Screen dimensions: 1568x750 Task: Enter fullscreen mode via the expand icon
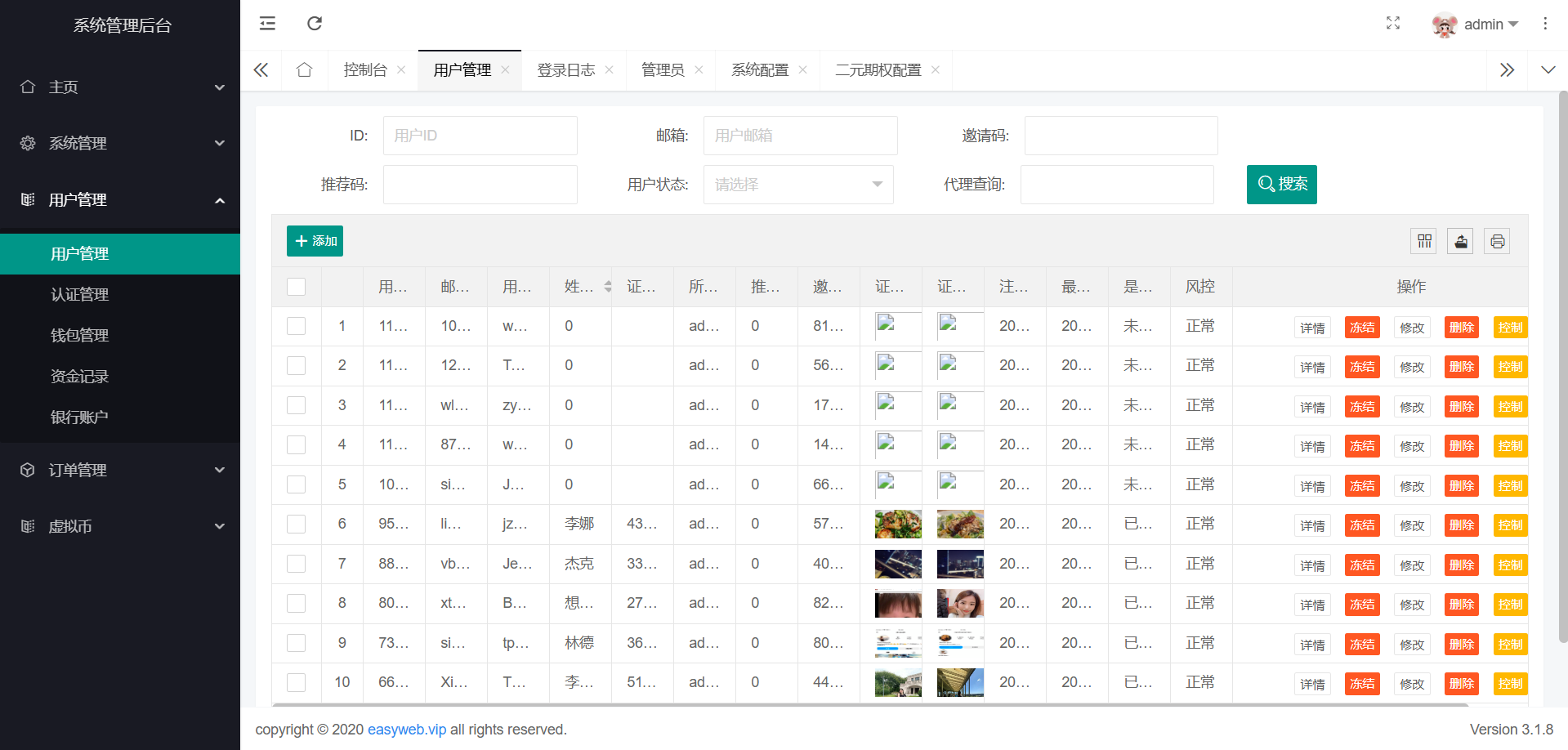point(1393,24)
